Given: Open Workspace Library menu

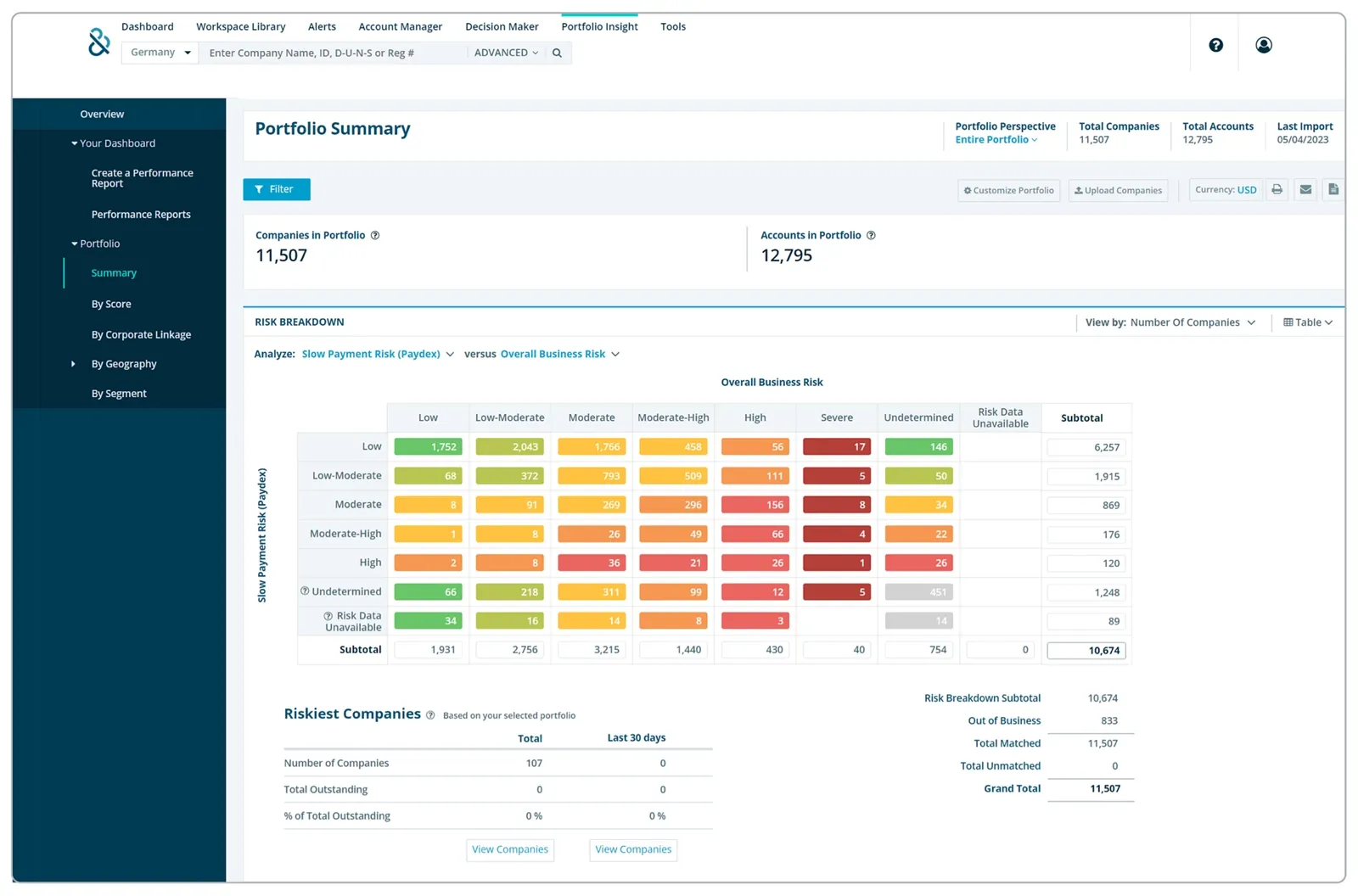Looking at the screenshot, I should (x=241, y=26).
